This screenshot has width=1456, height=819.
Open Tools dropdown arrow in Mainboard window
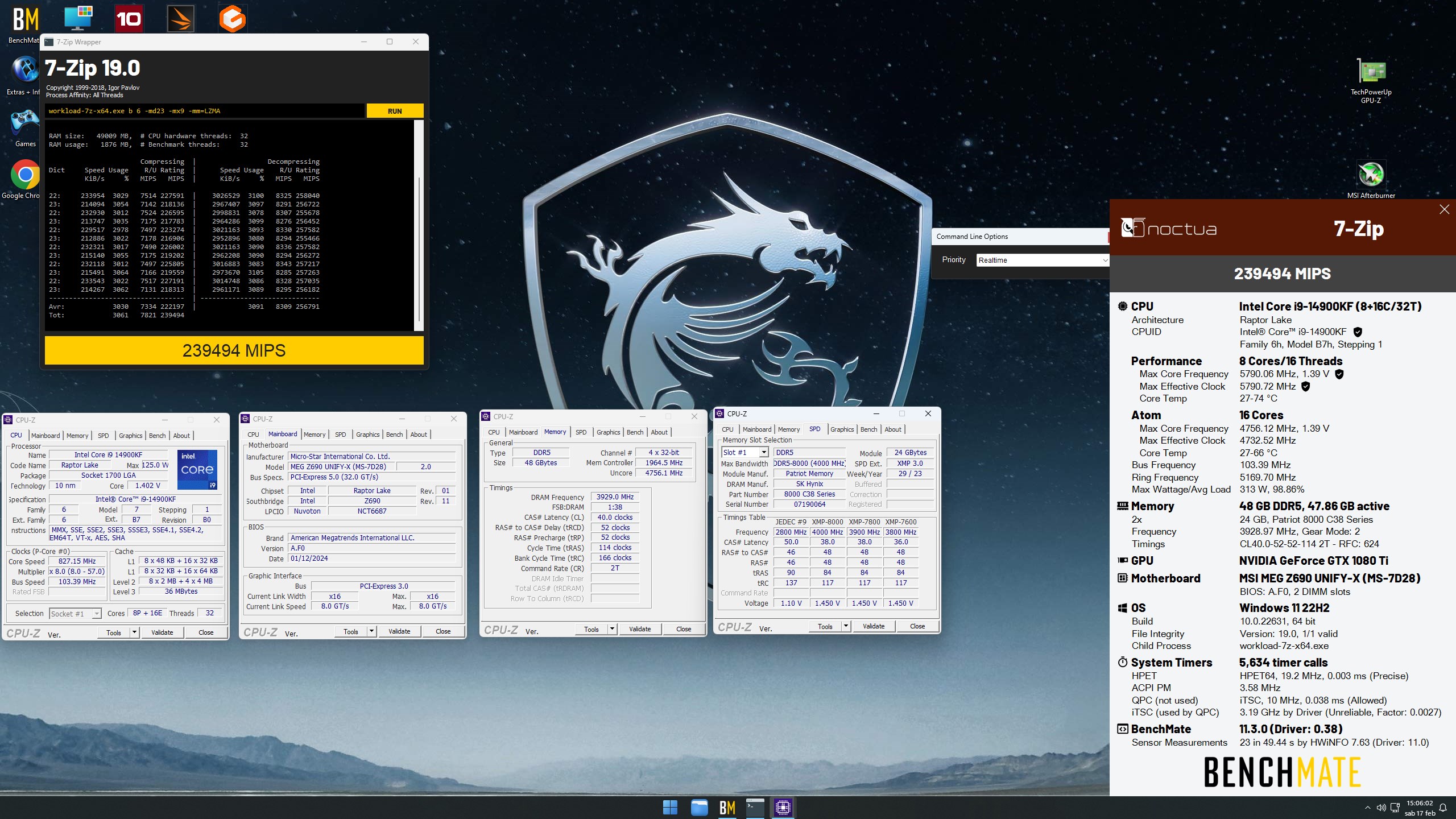pos(371,631)
